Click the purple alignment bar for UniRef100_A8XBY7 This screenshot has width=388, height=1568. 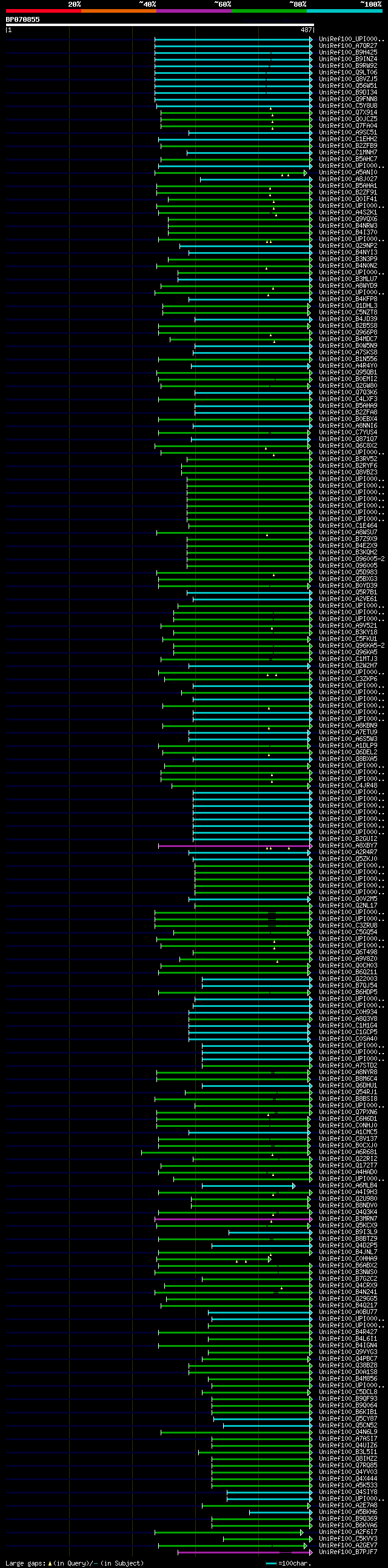pyautogui.click(x=235, y=845)
